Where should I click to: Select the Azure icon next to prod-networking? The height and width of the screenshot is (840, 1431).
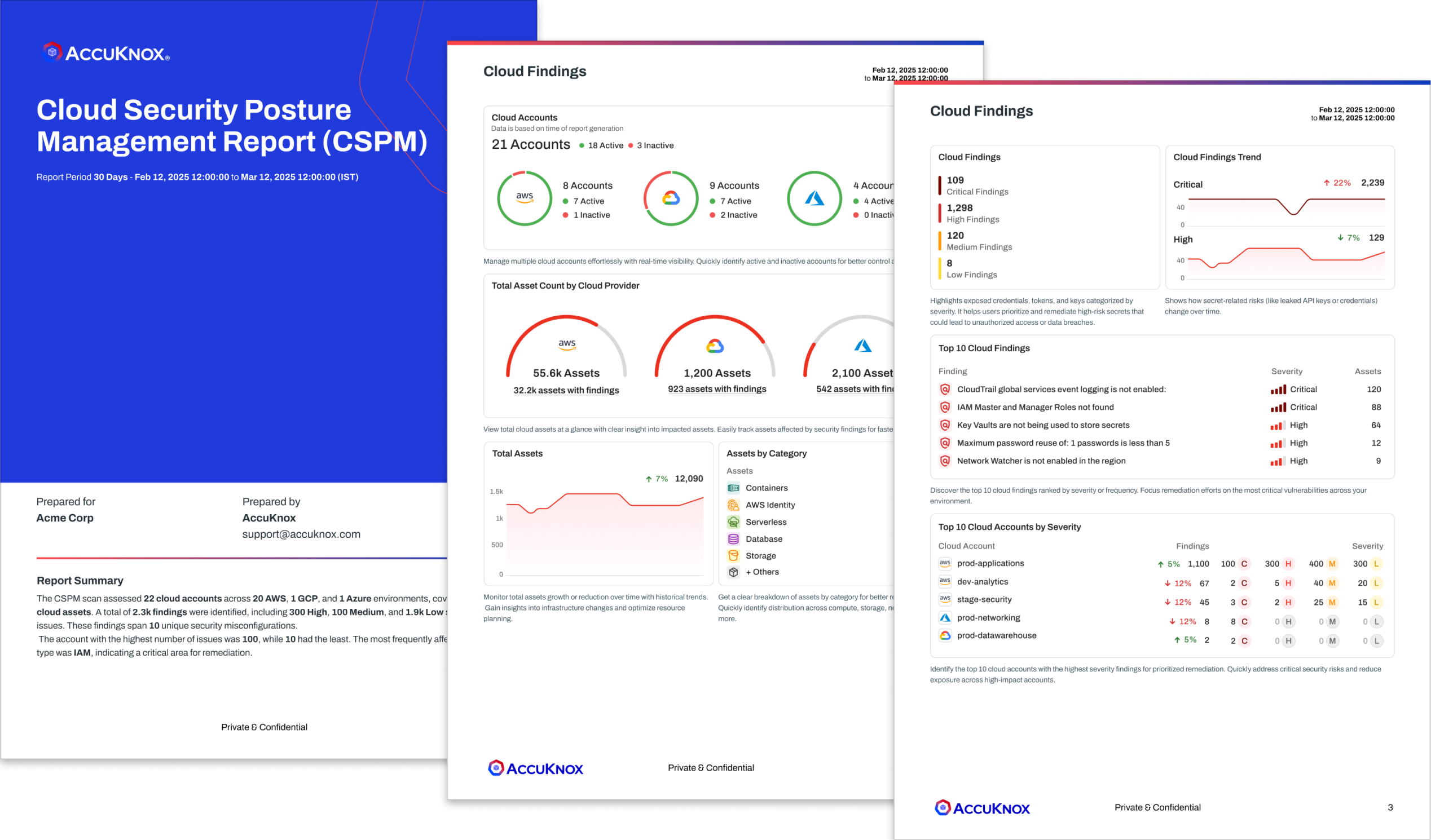click(944, 617)
